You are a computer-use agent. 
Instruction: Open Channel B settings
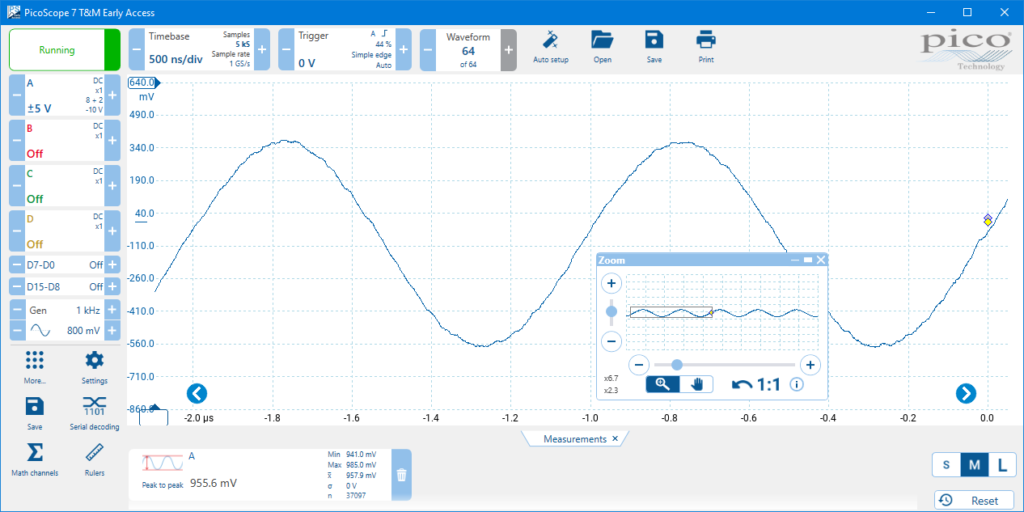pos(65,140)
